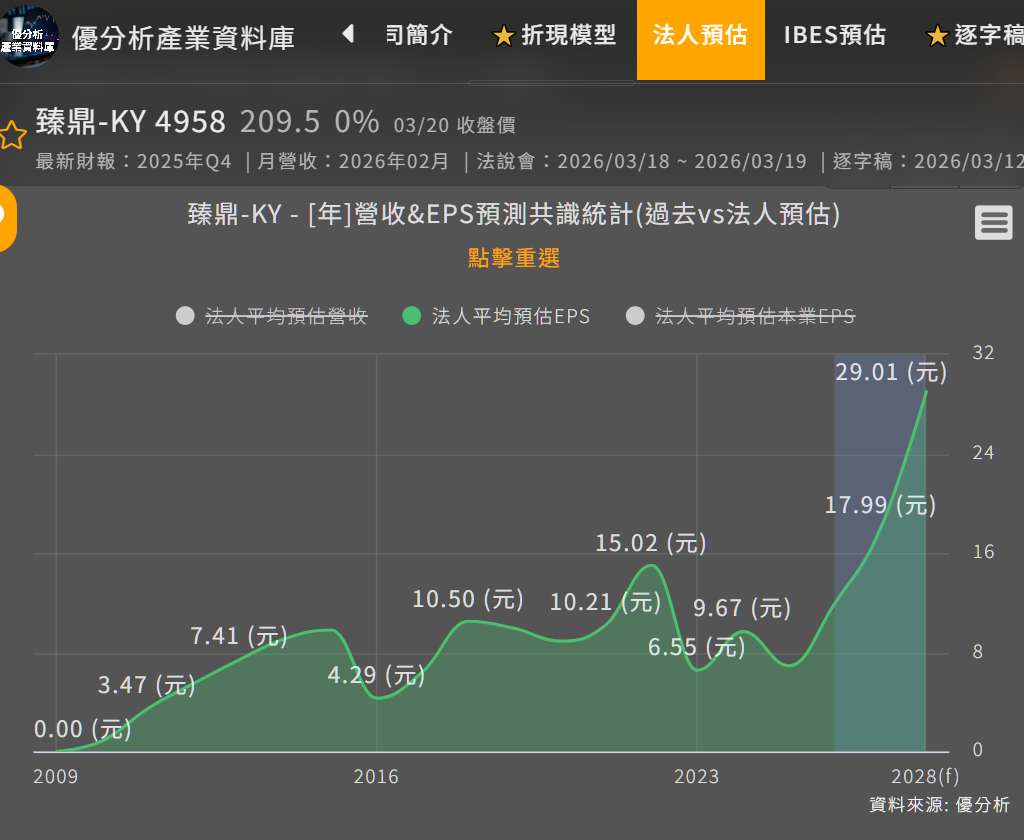Image resolution: width=1024 pixels, height=840 pixels.
Task: Click the star icon on 逐字稿 tab
Action: pos(937,37)
